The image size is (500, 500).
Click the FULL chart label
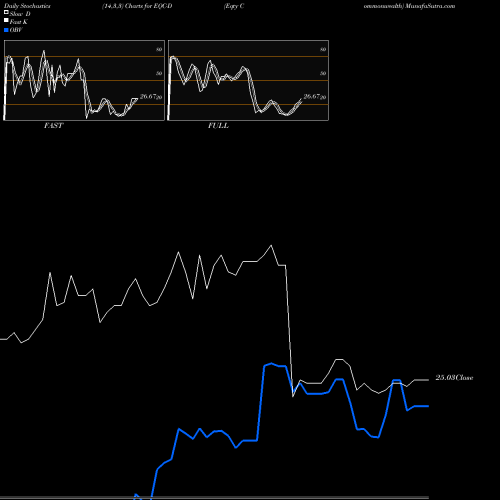[x=218, y=126]
